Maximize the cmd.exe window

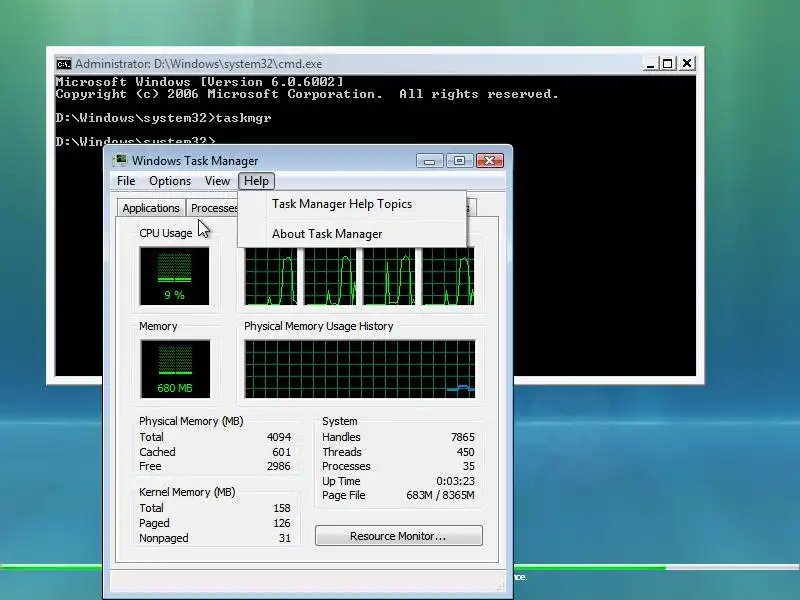tap(667, 64)
